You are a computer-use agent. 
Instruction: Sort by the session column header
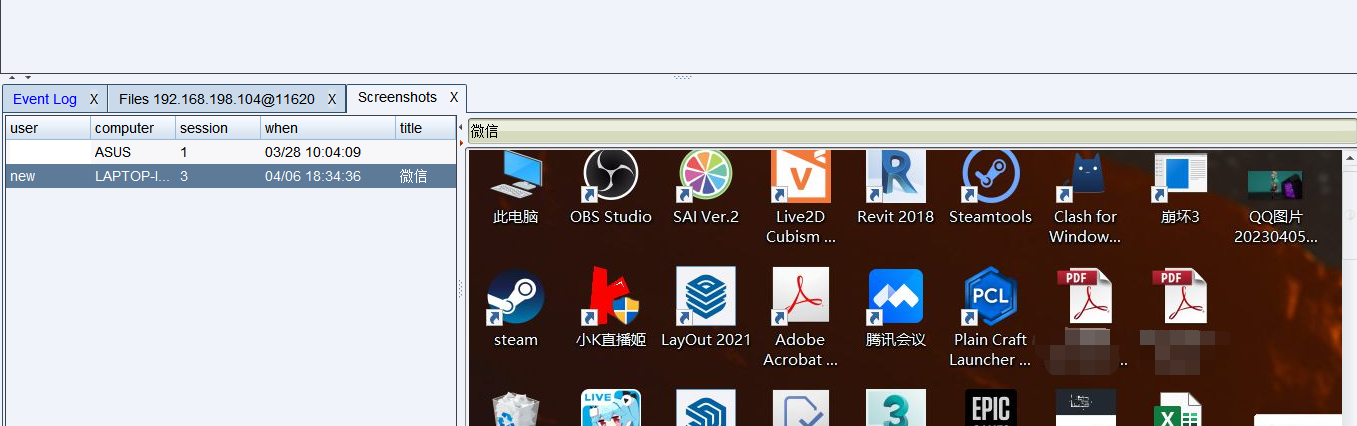[218, 128]
